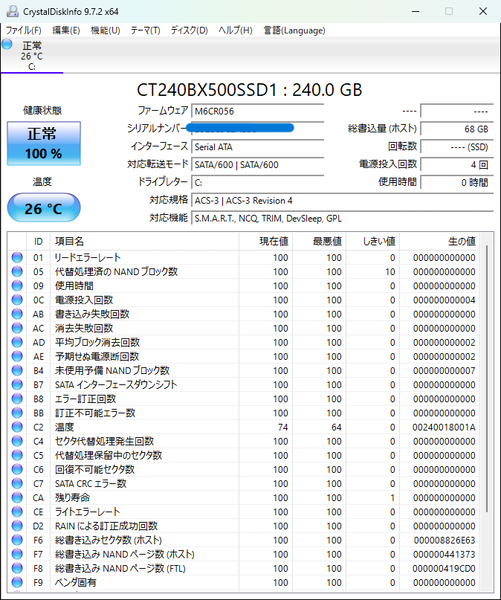Click the drive title CT240BX500SSD1 : 240.0 GB
This screenshot has height=600, width=501.
(249, 90)
